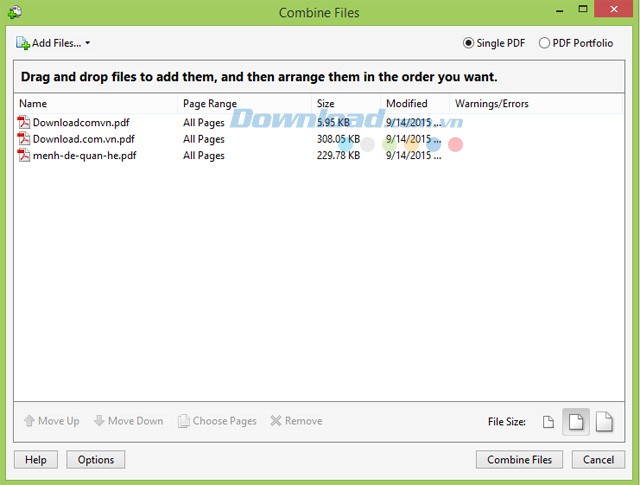Select the Single PDF radio option

pyautogui.click(x=468, y=43)
